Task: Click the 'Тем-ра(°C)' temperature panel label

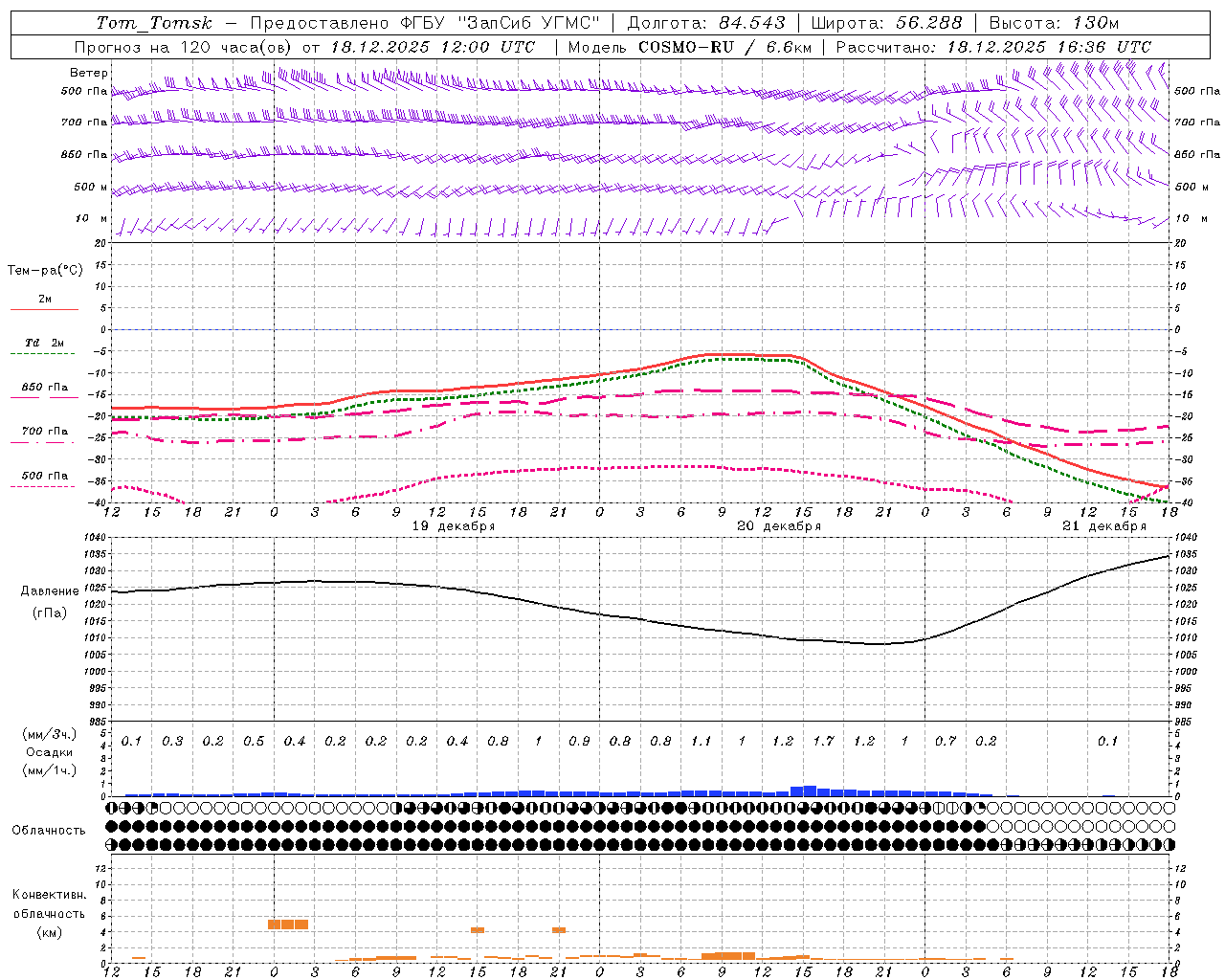Action: coord(45,271)
